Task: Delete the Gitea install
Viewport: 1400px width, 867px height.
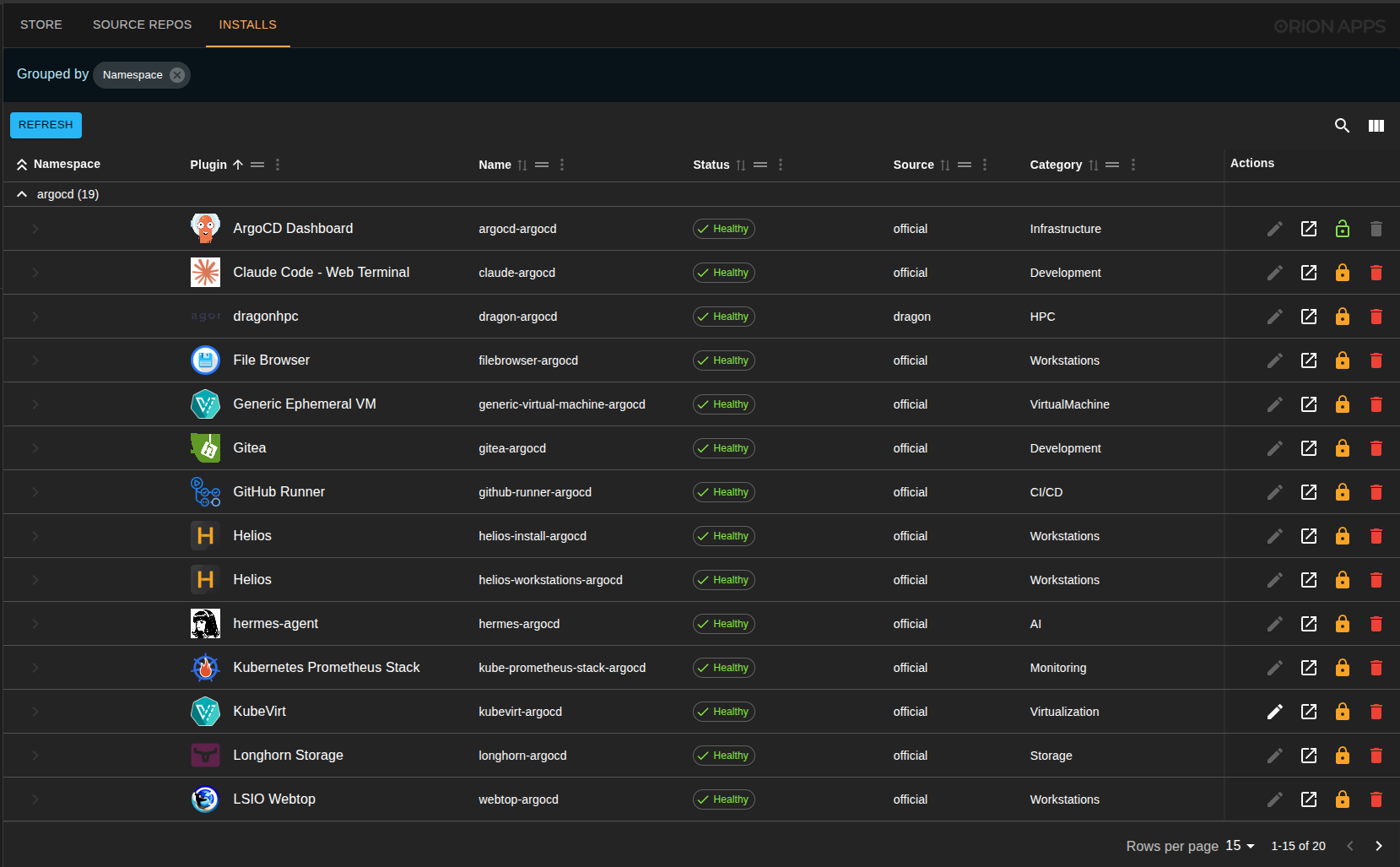Action: point(1376,448)
